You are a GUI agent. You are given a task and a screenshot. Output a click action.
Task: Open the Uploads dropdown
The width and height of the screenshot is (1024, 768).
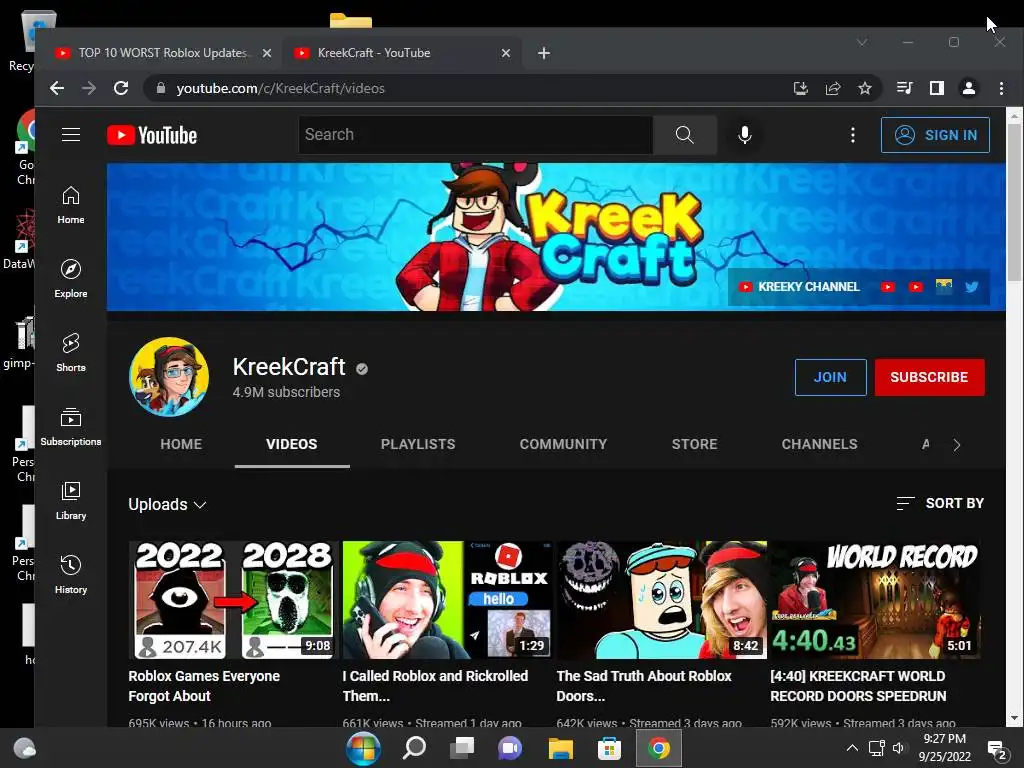(x=167, y=504)
